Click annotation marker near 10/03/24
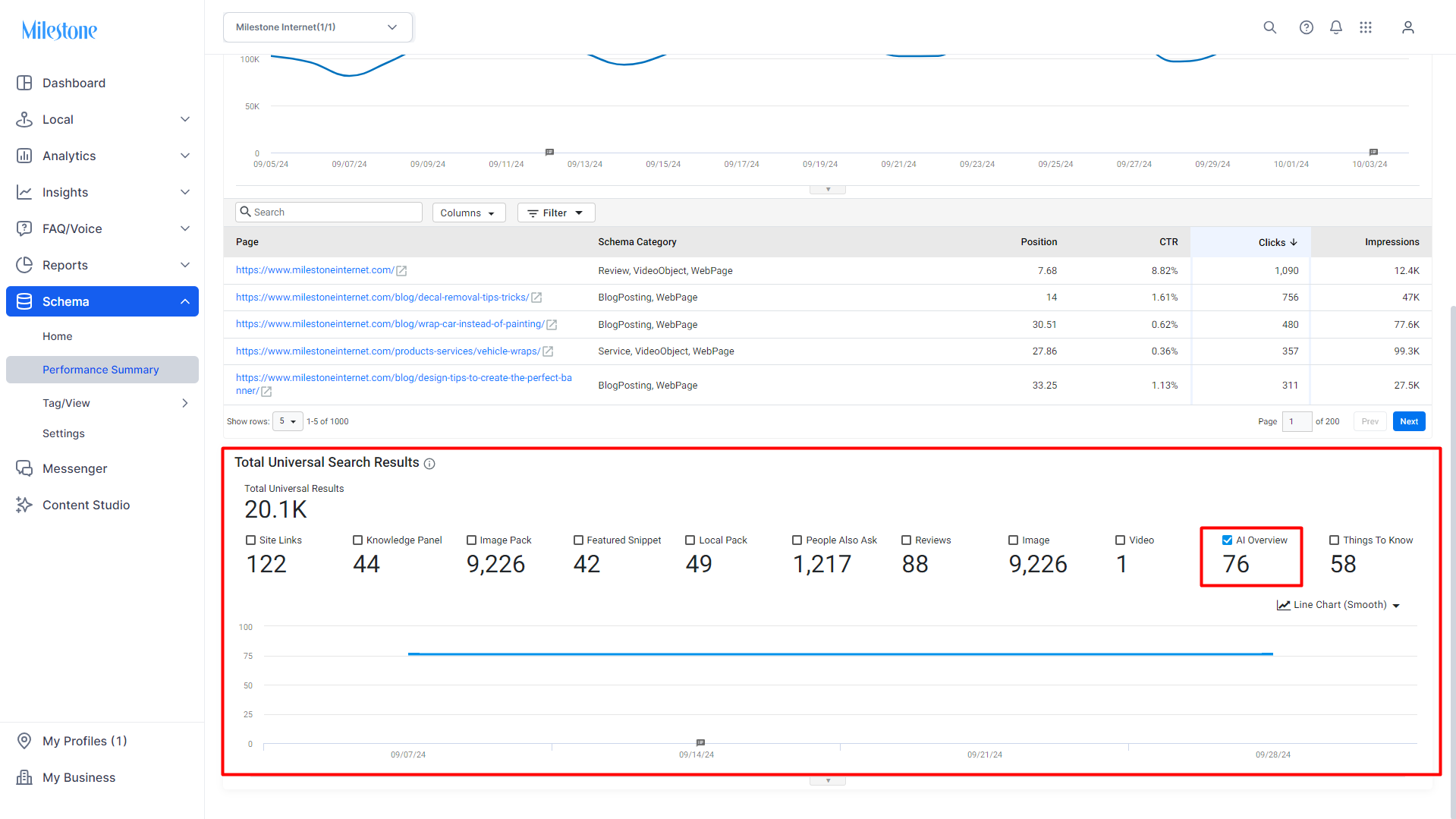1456x819 pixels. point(1373,152)
